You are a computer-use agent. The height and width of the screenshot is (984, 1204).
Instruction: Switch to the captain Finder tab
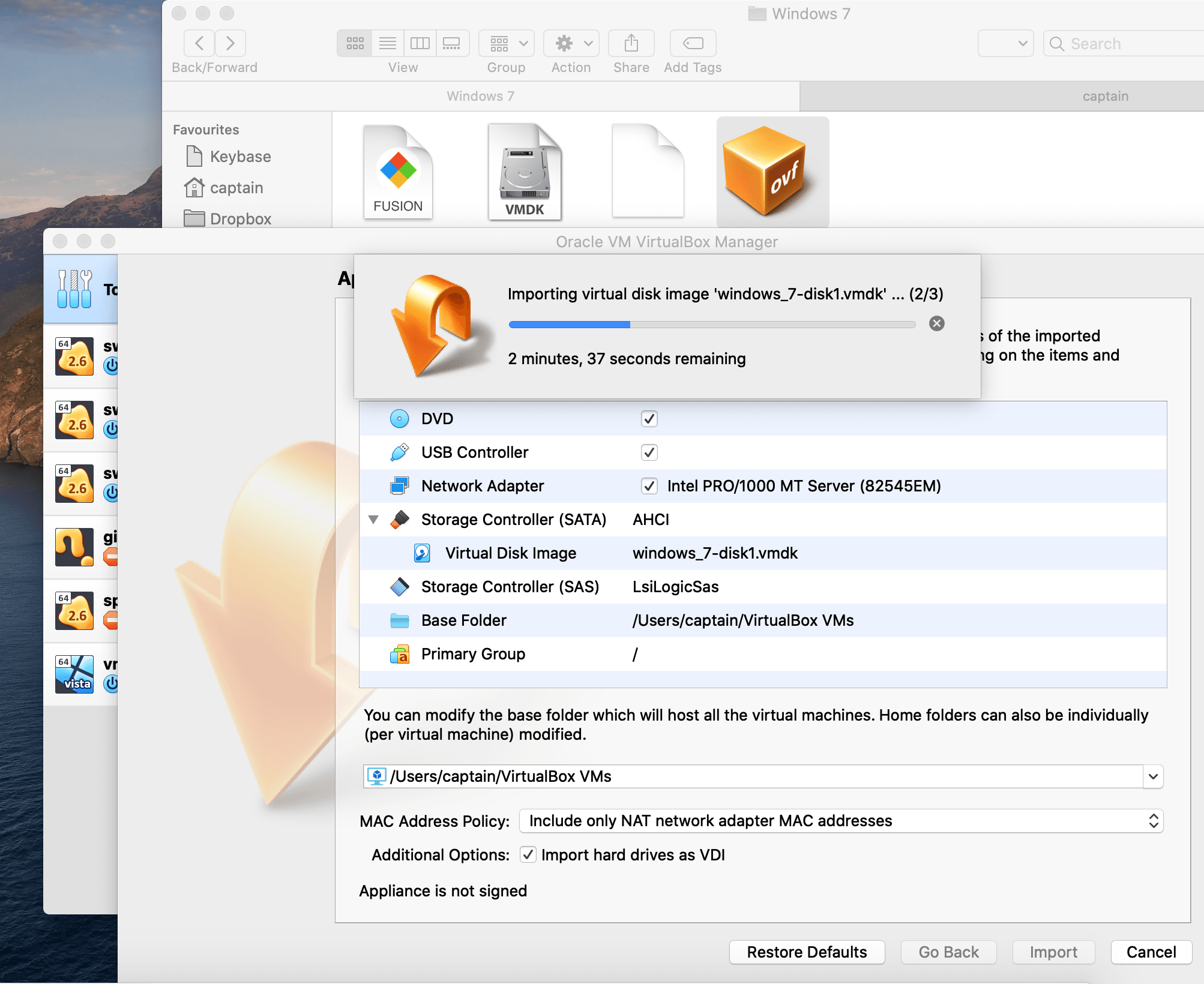pos(1105,96)
